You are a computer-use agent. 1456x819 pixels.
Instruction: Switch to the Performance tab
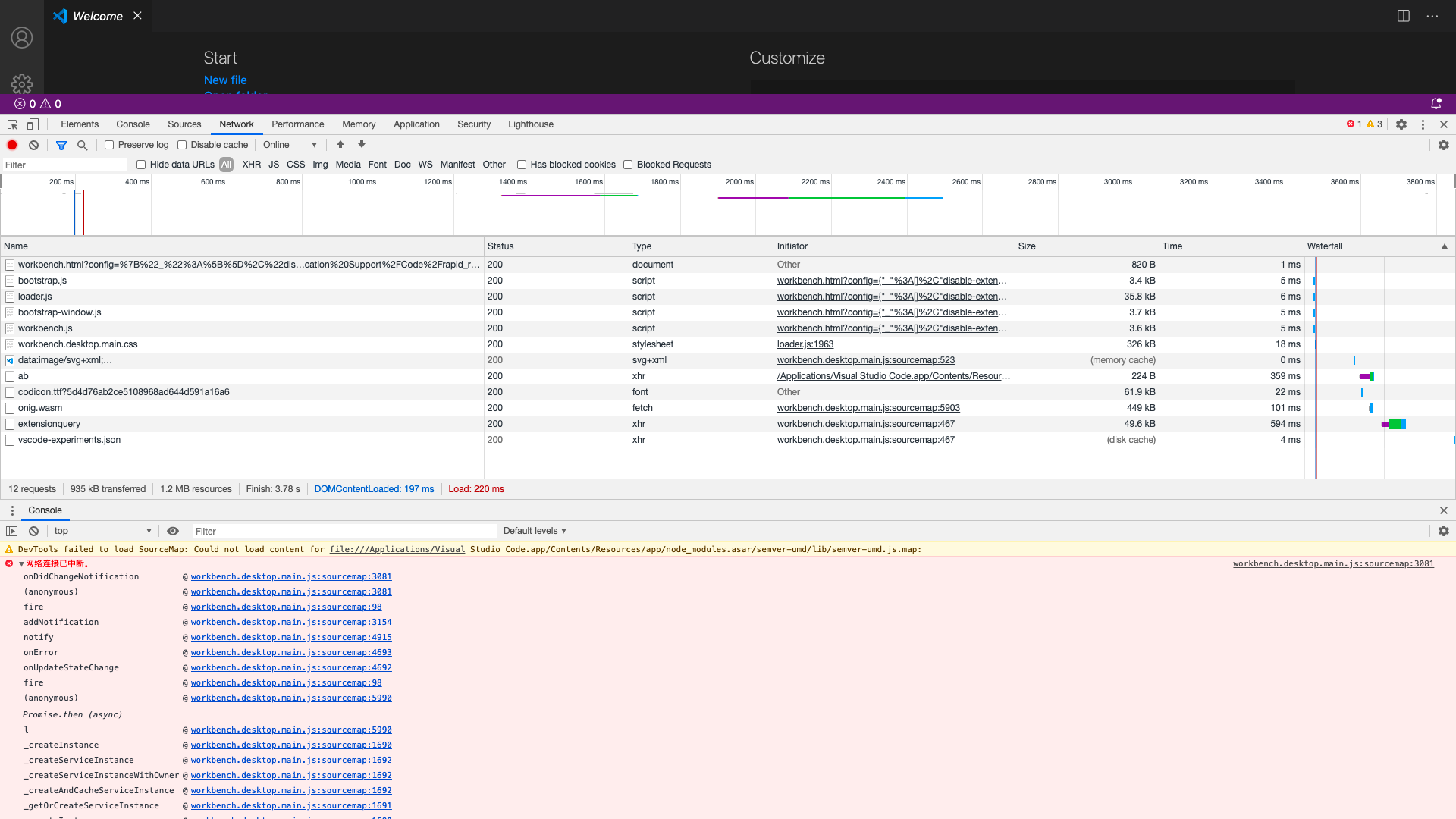pos(297,124)
